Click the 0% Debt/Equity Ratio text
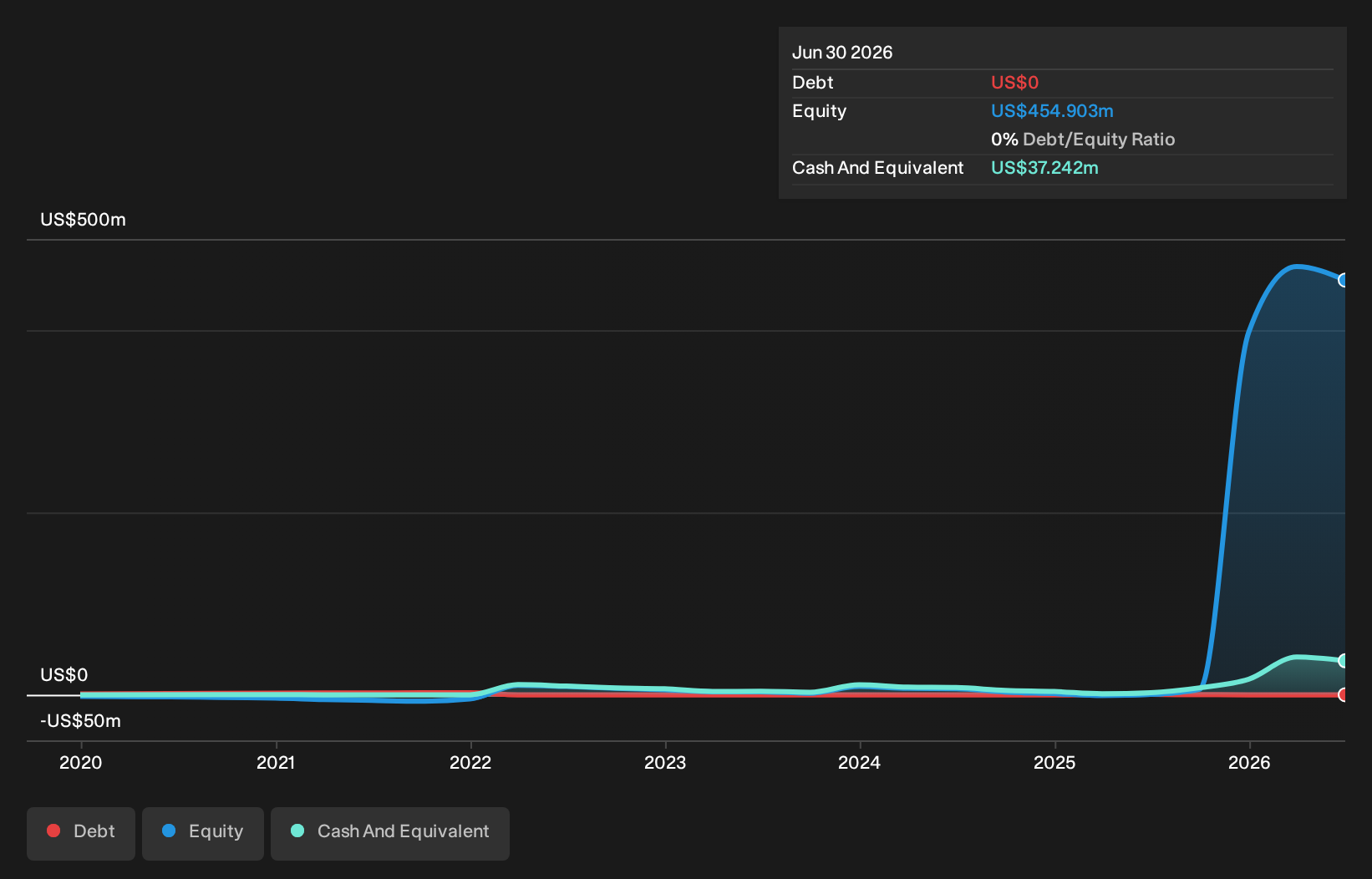This screenshot has height=879, width=1372. click(x=1083, y=140)
